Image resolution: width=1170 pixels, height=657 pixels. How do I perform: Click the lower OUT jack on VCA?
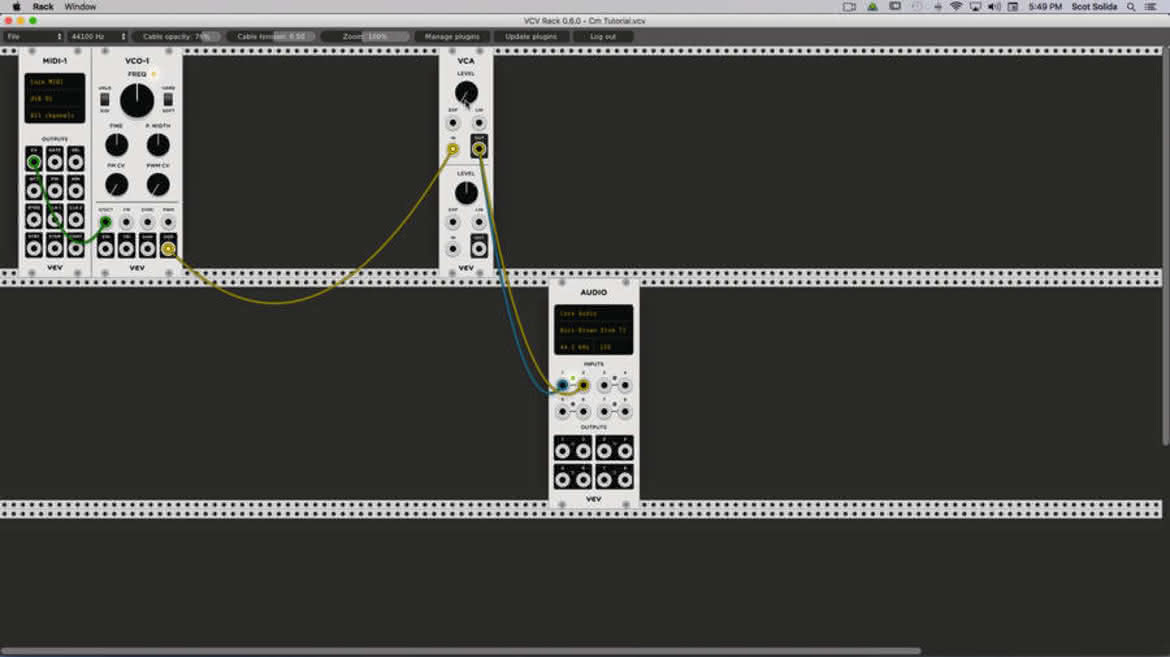click(x=478, y=248)
